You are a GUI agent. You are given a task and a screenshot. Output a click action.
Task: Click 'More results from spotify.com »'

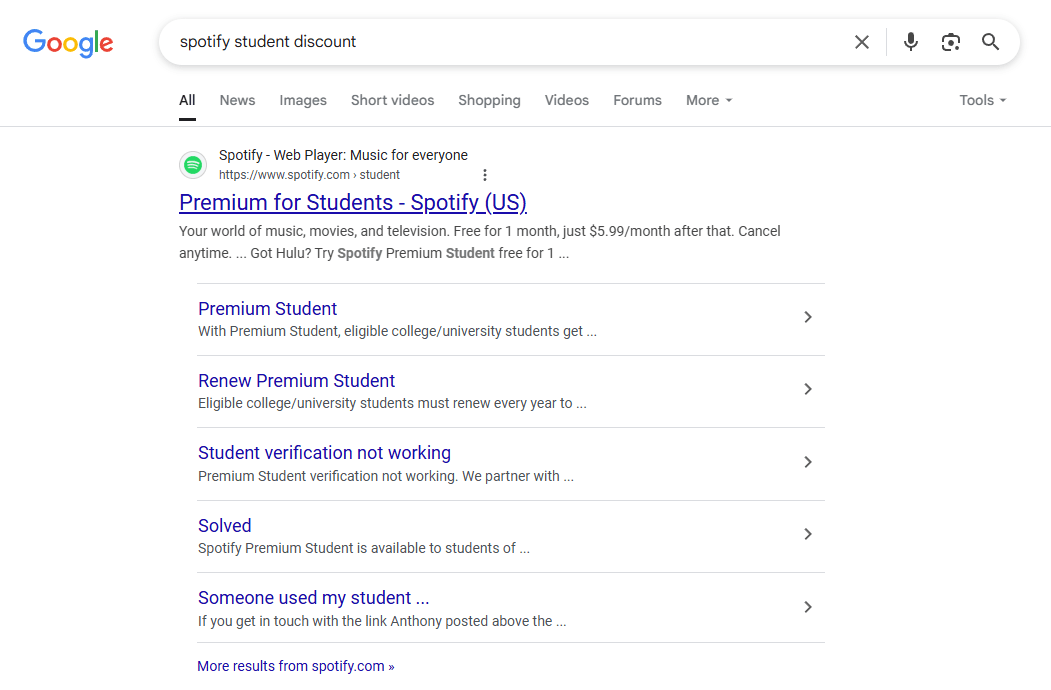tap(296, 667)
